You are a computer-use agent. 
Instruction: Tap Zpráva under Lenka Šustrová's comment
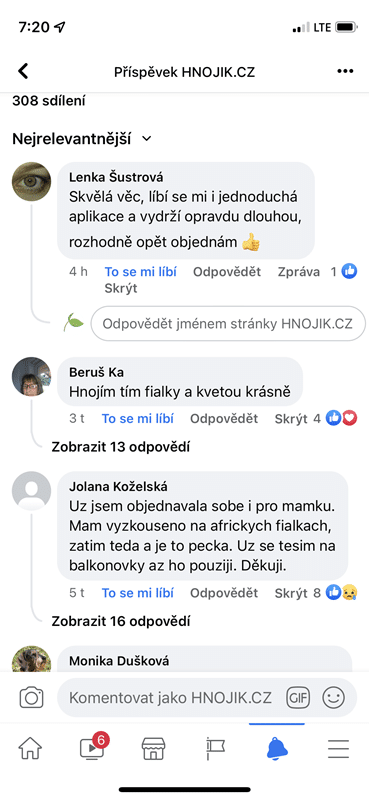point(299,272)
